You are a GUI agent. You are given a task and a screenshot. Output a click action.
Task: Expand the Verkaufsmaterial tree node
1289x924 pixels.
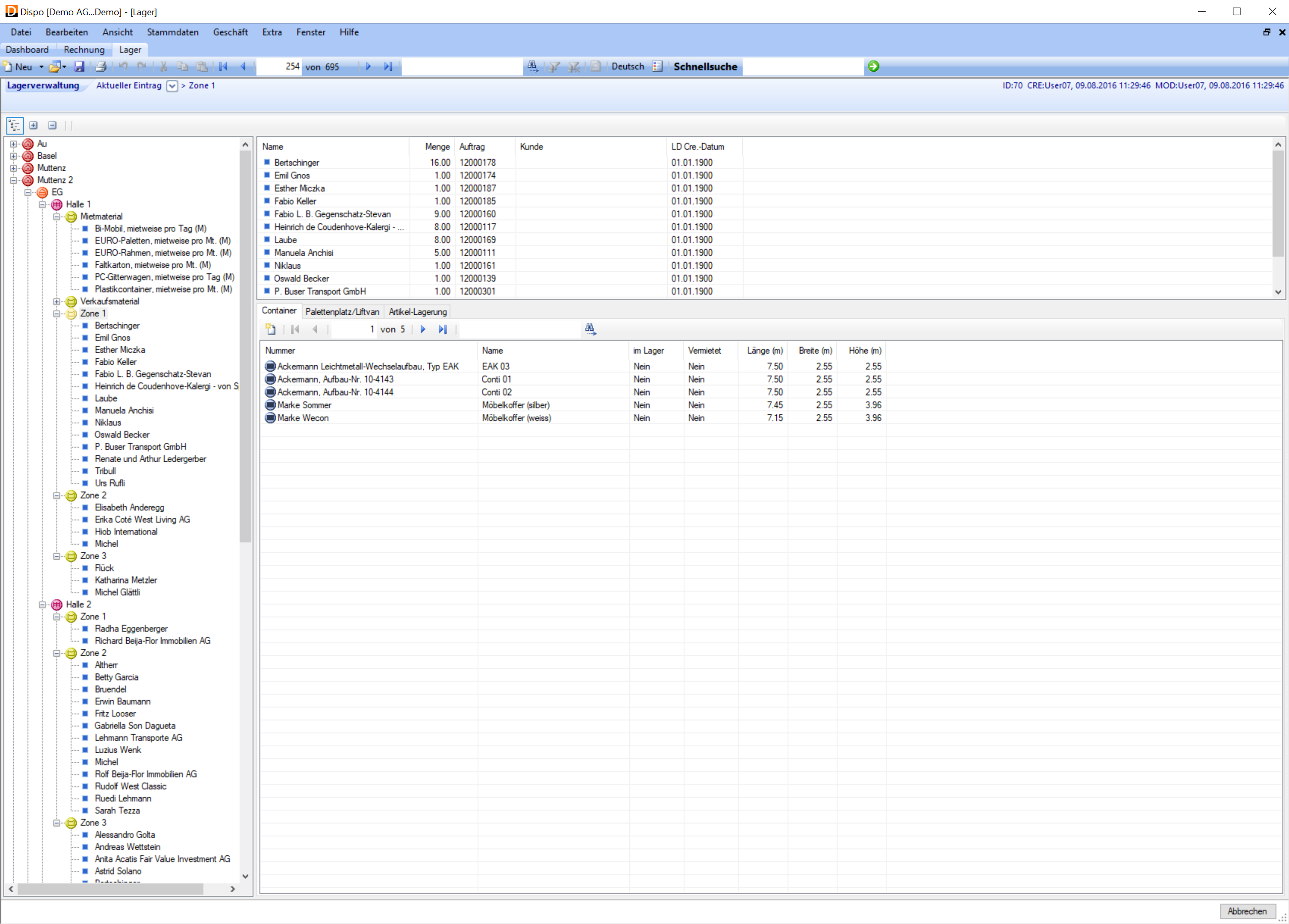[57, 302]
